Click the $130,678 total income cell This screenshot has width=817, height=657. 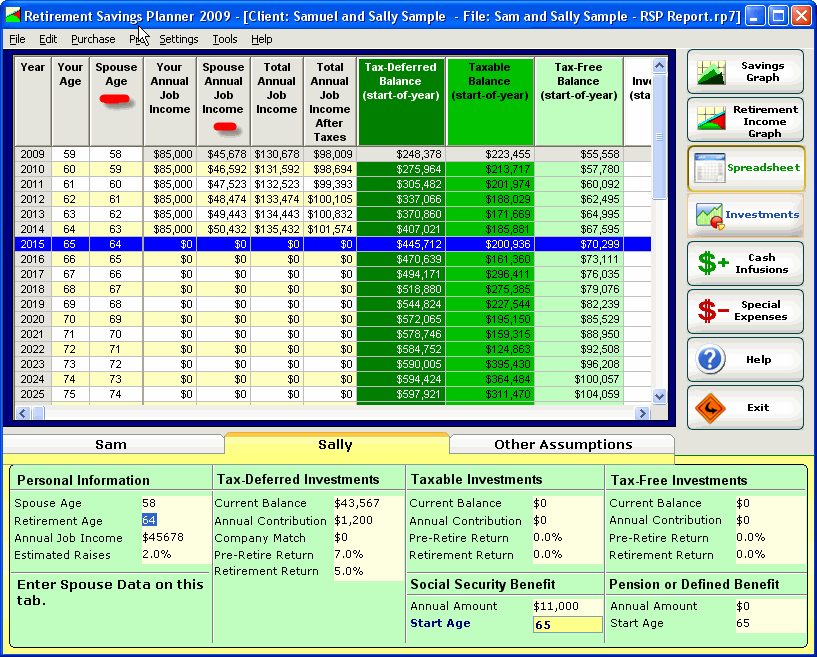277,154
